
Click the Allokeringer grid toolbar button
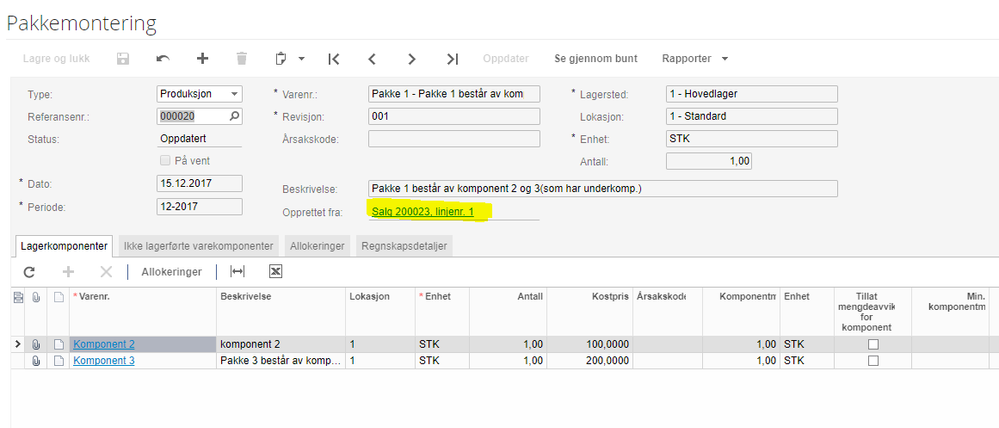(171, 272)
